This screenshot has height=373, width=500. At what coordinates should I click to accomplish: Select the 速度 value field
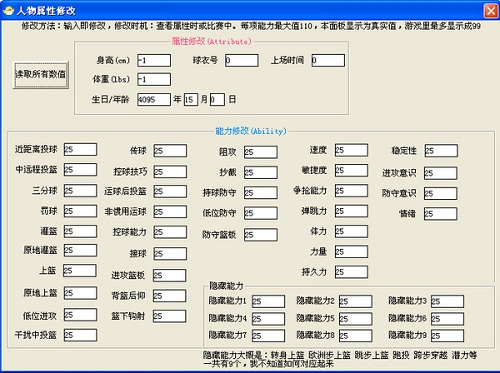pos(351,150)
